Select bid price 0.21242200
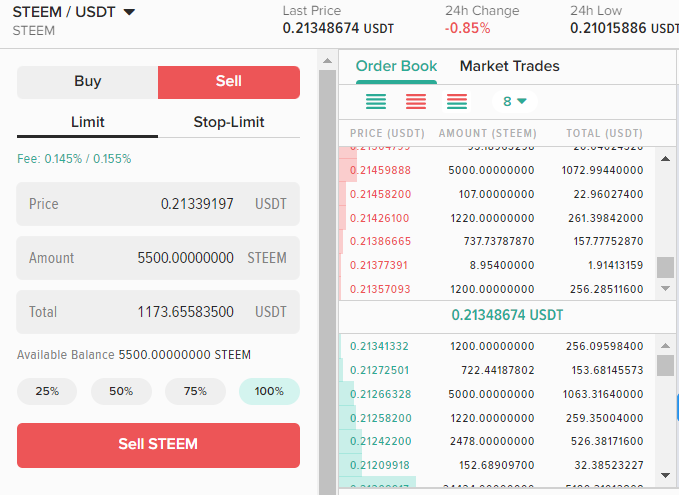The height and width of the screenshot is (495, 679). (380, 441)
